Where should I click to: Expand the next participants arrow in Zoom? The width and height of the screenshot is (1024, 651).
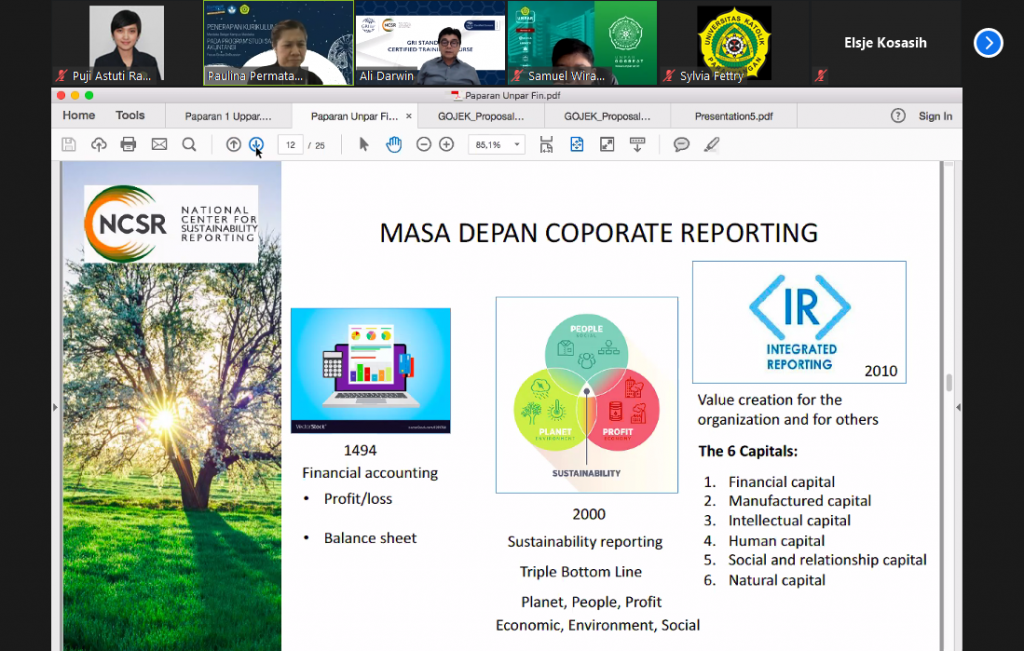click(x=988, y=43)
